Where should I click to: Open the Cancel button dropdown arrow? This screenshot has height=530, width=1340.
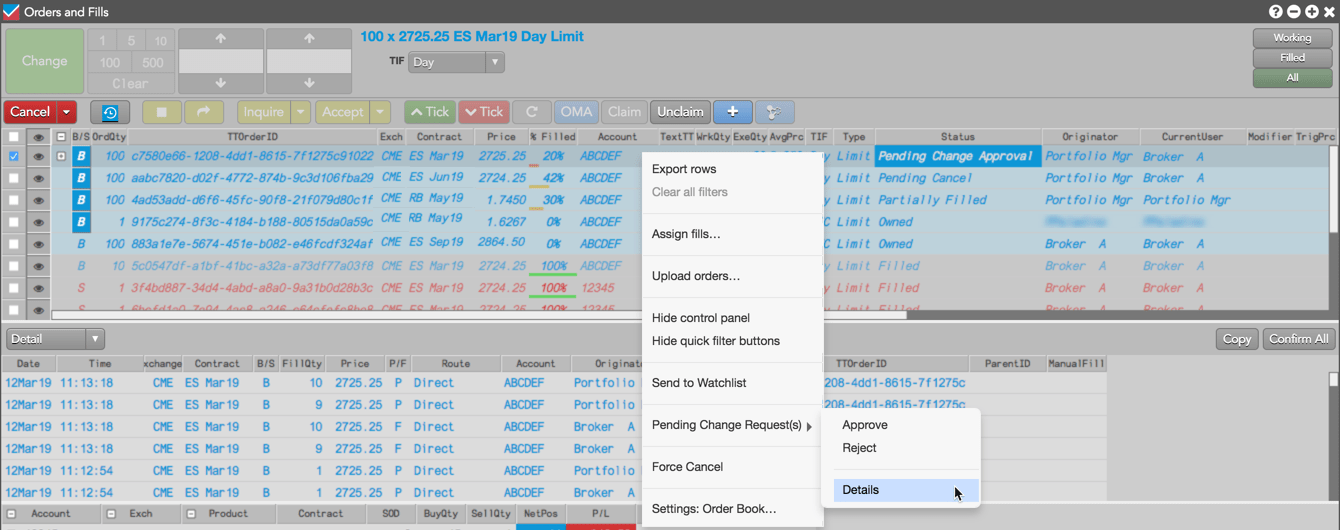pos(67,113)
